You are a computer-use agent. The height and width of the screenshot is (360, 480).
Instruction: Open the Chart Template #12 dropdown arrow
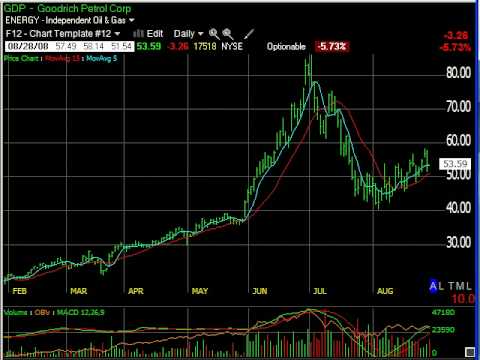pos(117,34)
